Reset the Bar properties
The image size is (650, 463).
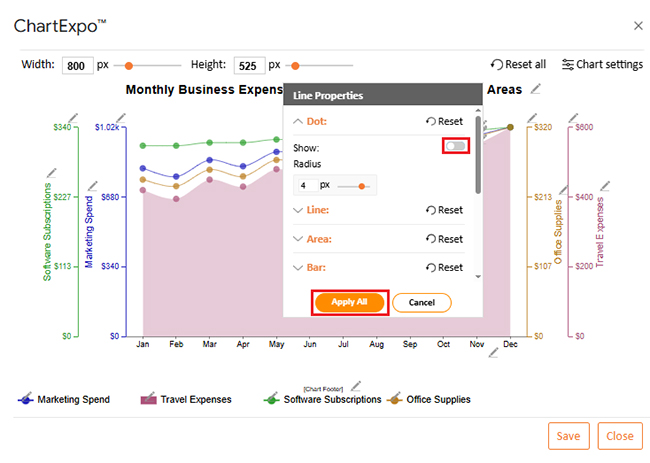pyautogui.click(x=444, y=267)
